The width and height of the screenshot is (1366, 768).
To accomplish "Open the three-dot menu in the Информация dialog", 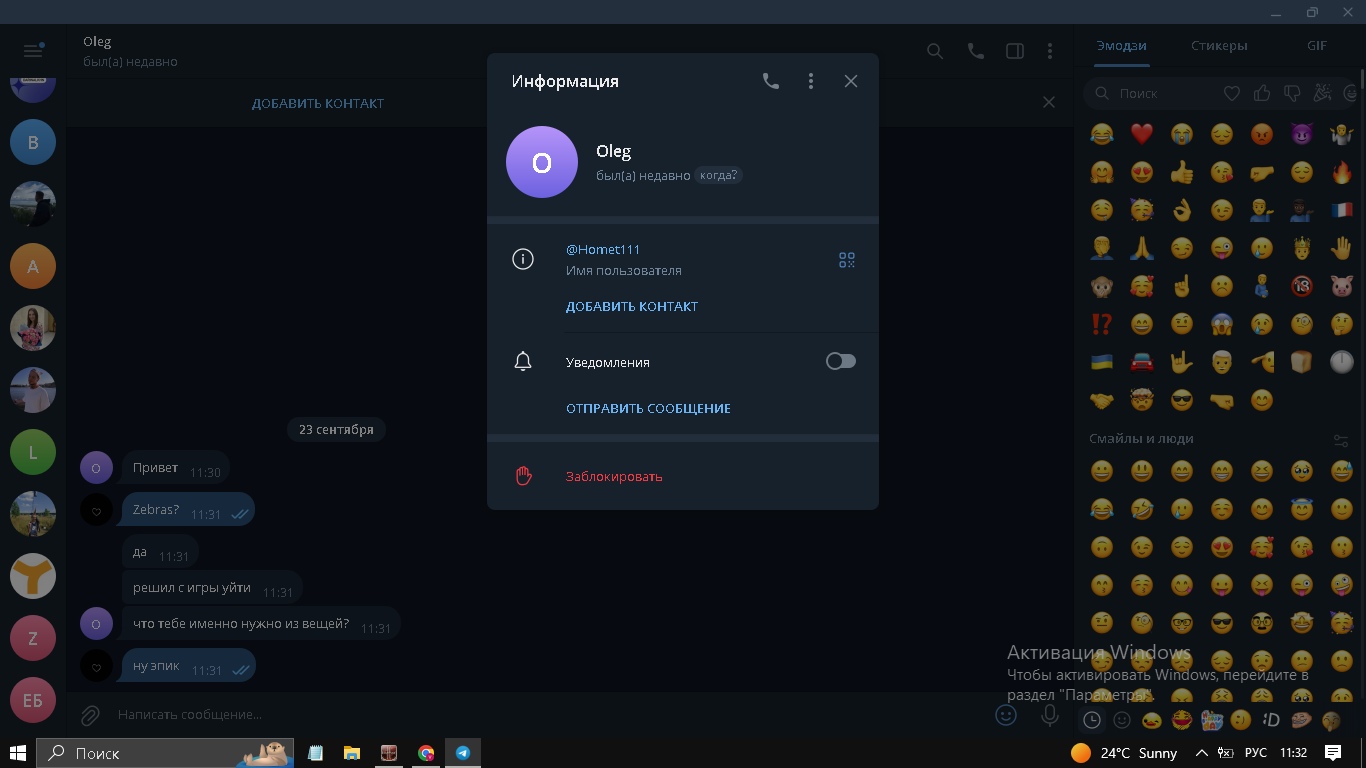I will (x=811, y=81).
